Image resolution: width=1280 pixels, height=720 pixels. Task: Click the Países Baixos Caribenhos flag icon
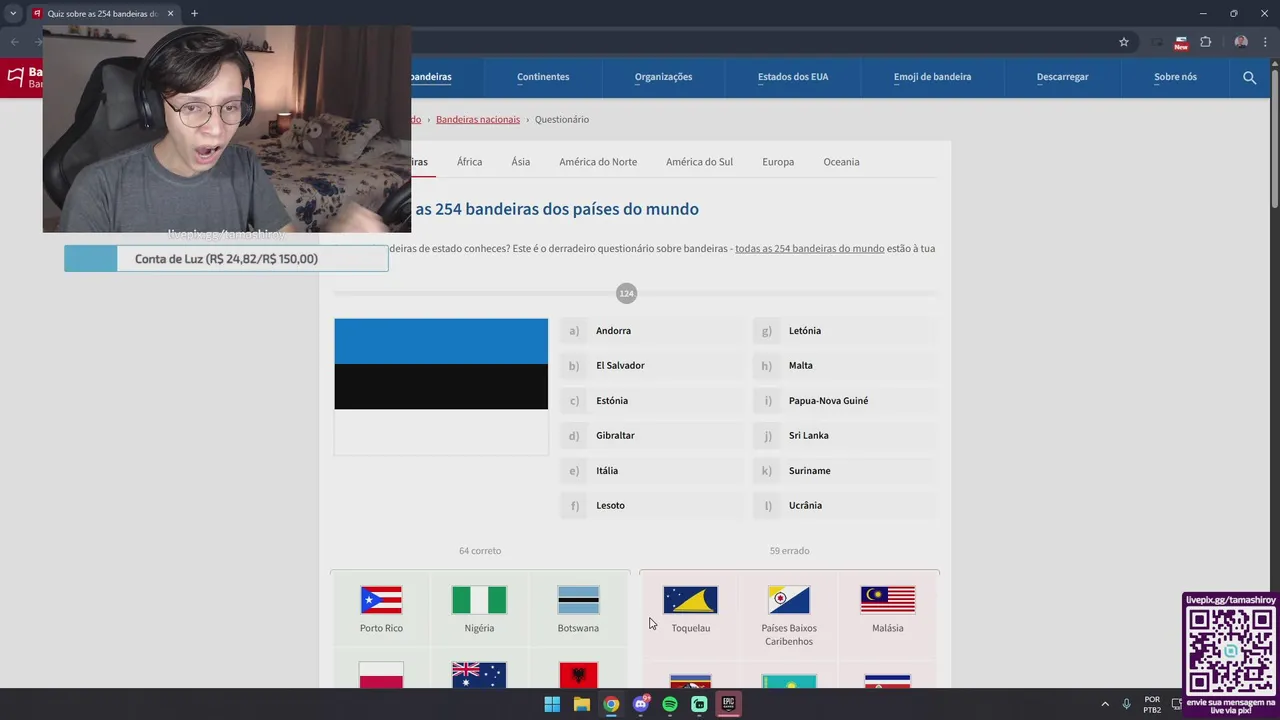[789, 600]
